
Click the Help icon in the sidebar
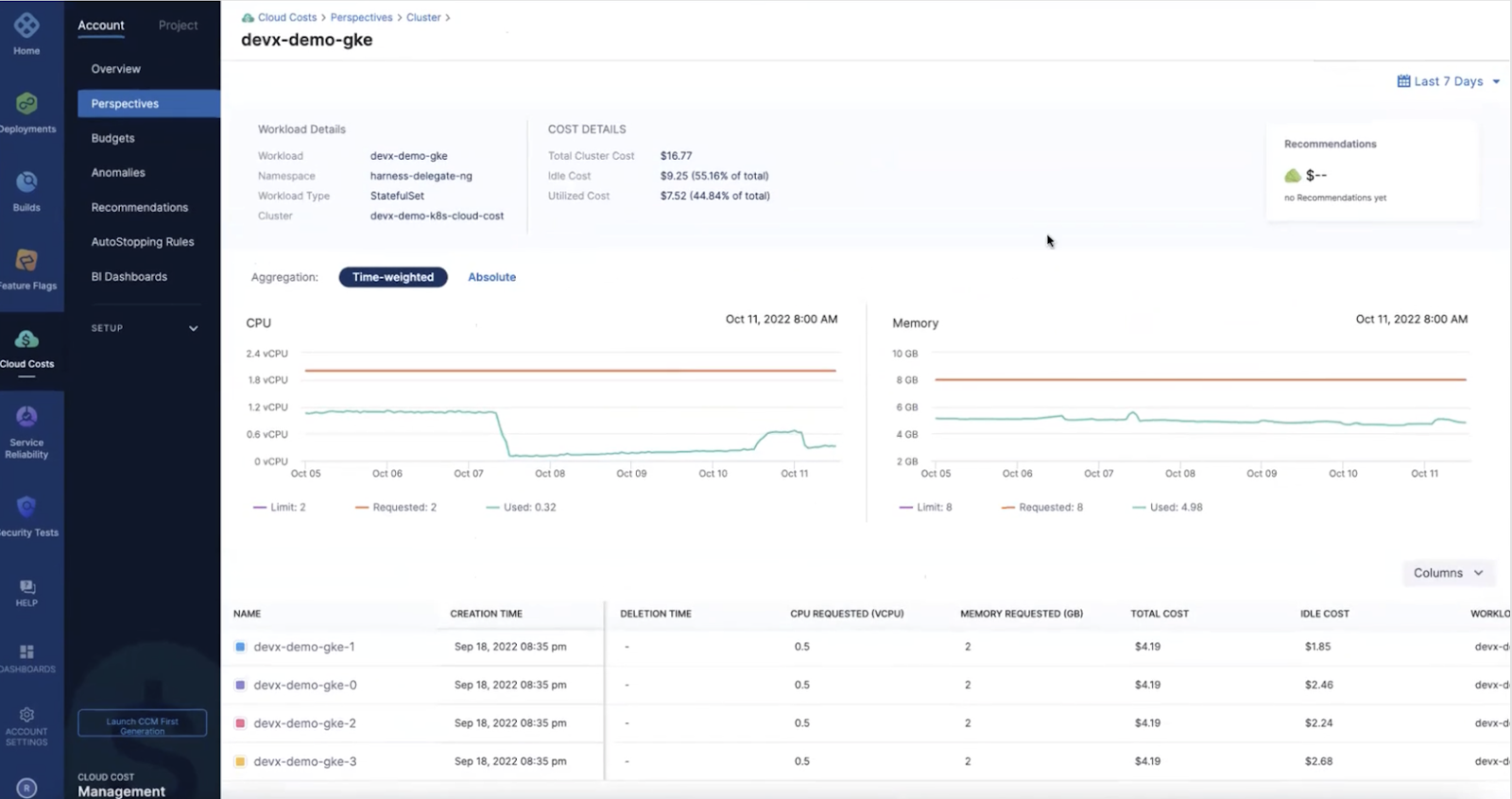pyautogui.click(x=26, y=587)
